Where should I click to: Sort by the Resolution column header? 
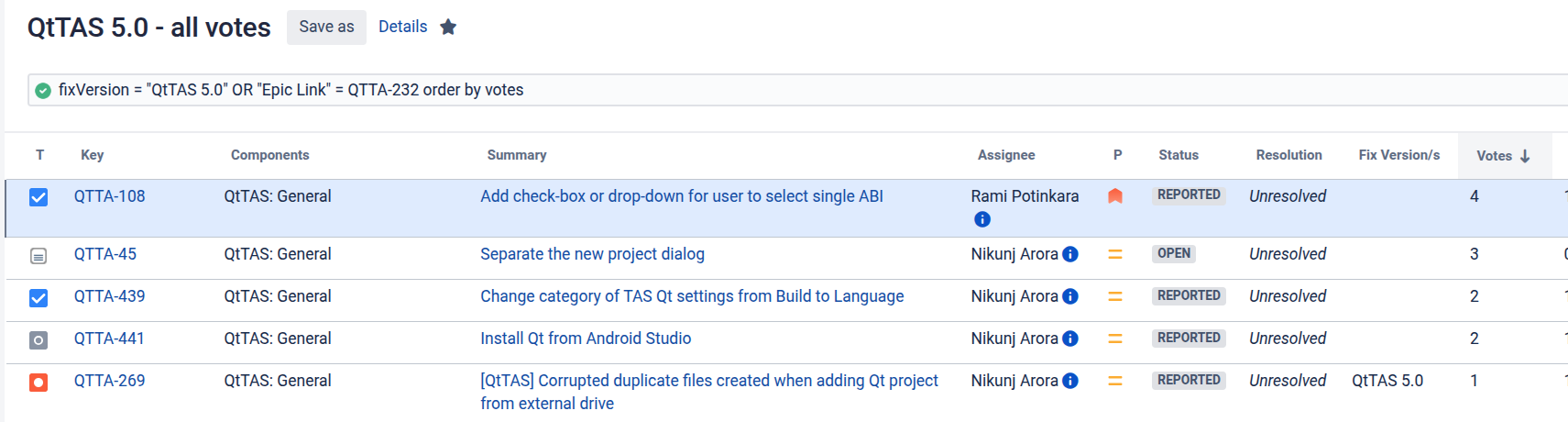click(1288, 155)
